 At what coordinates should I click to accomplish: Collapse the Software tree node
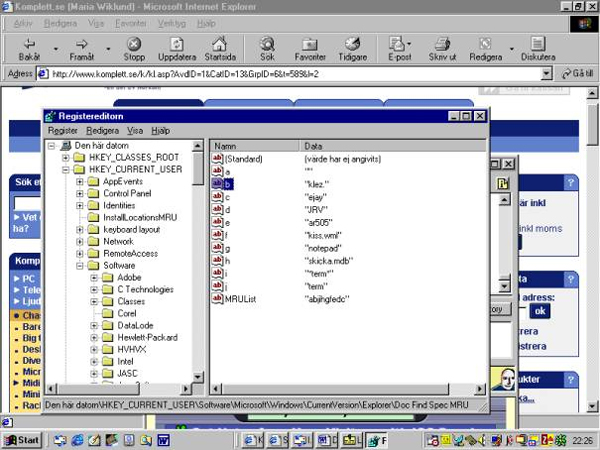pyautogui.click(x=80, y=266)
